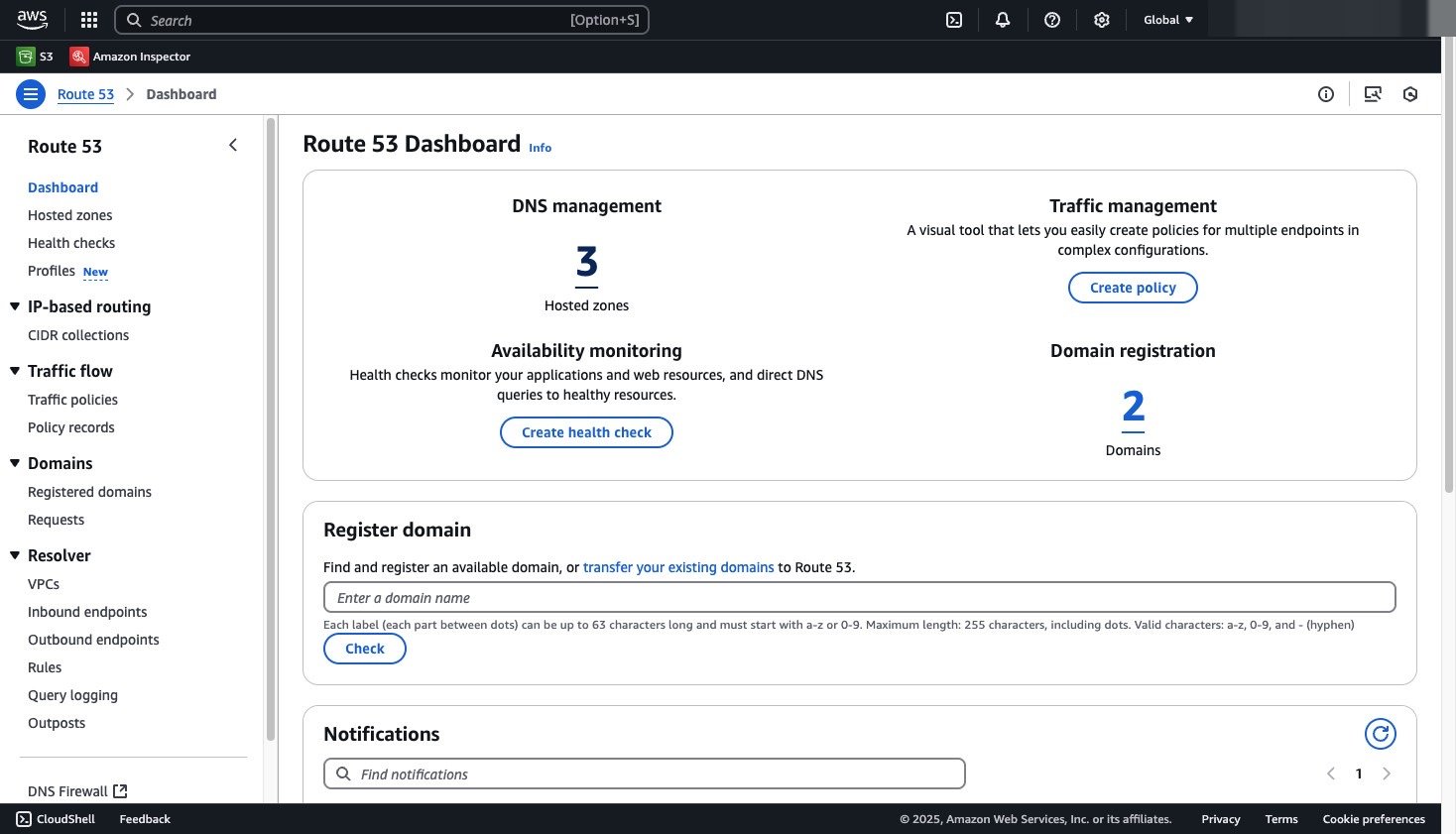
Task: Open the notifications bell icon
Action: pyautogui.click(x=1003, y=20)
